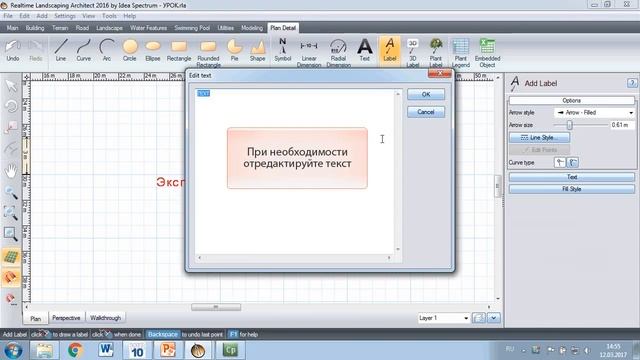Select the Rectangle tool
Screen dimensions: 640x360
179,50
